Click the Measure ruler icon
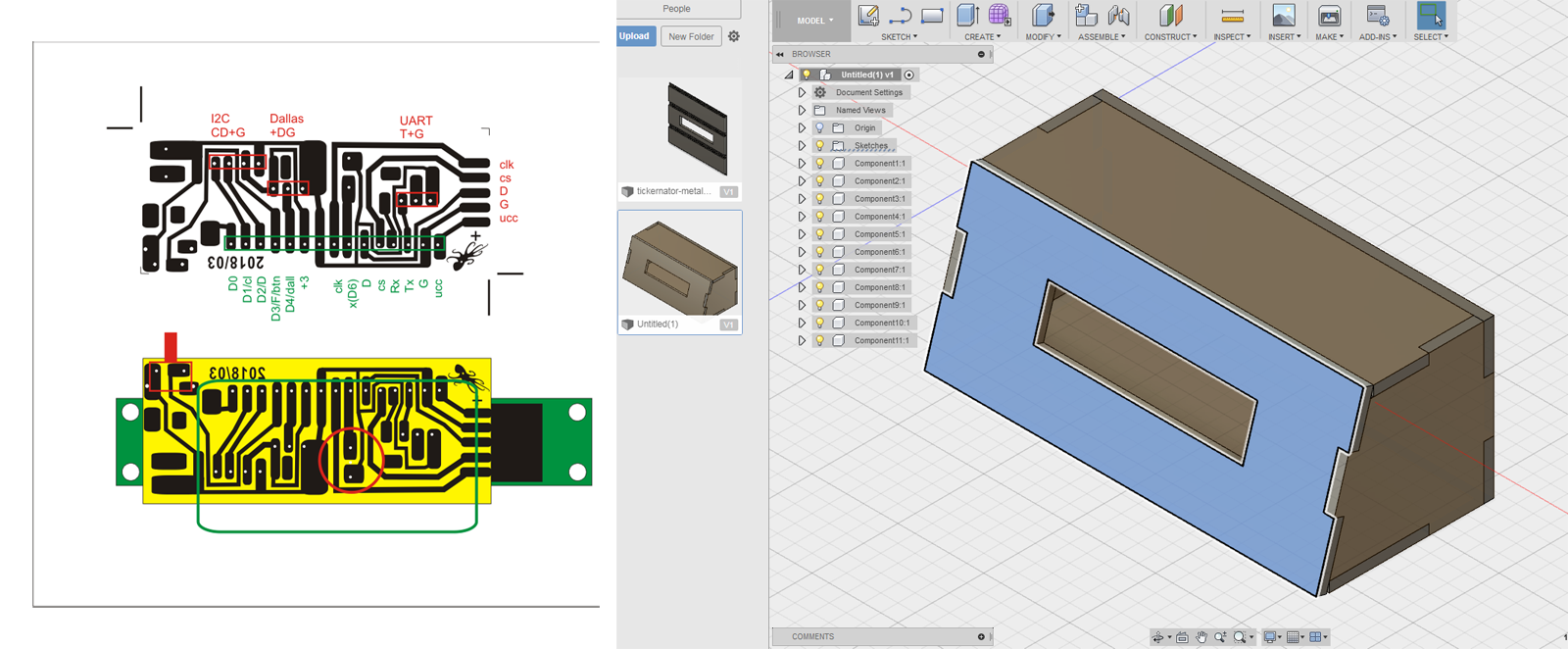The width and height of the screenshot is (1568, 649). [x=1232, y=16]
